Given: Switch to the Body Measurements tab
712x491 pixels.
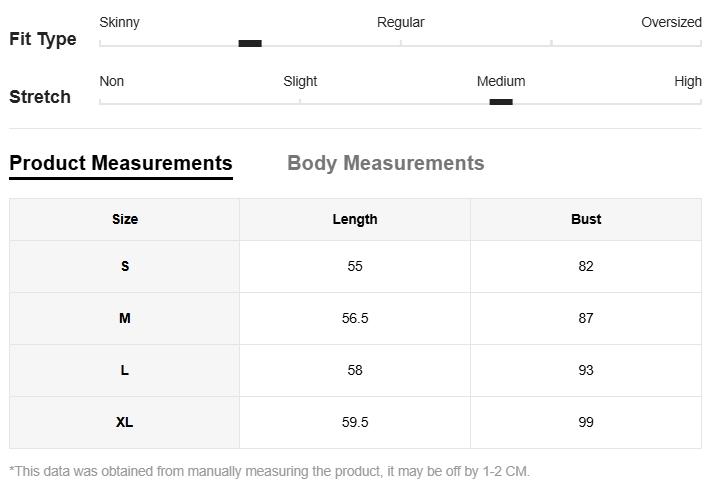Looking at the screenshot, I should tap(385, 163).
